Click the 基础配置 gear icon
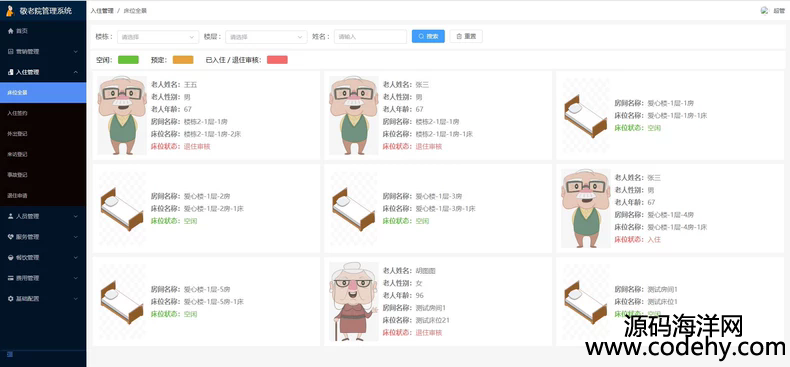This screenshot has width=790, height=367. (x=11, y=298)
